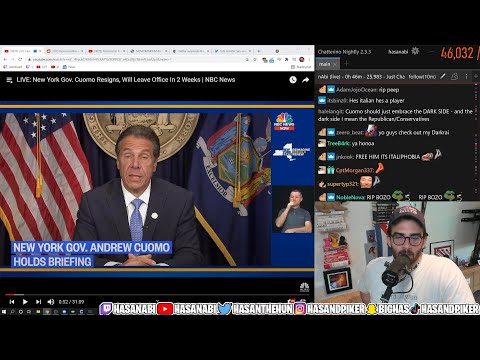Open Watch Later clock icon on video
The height and width of the screenshot is (360, 480).
293,80
